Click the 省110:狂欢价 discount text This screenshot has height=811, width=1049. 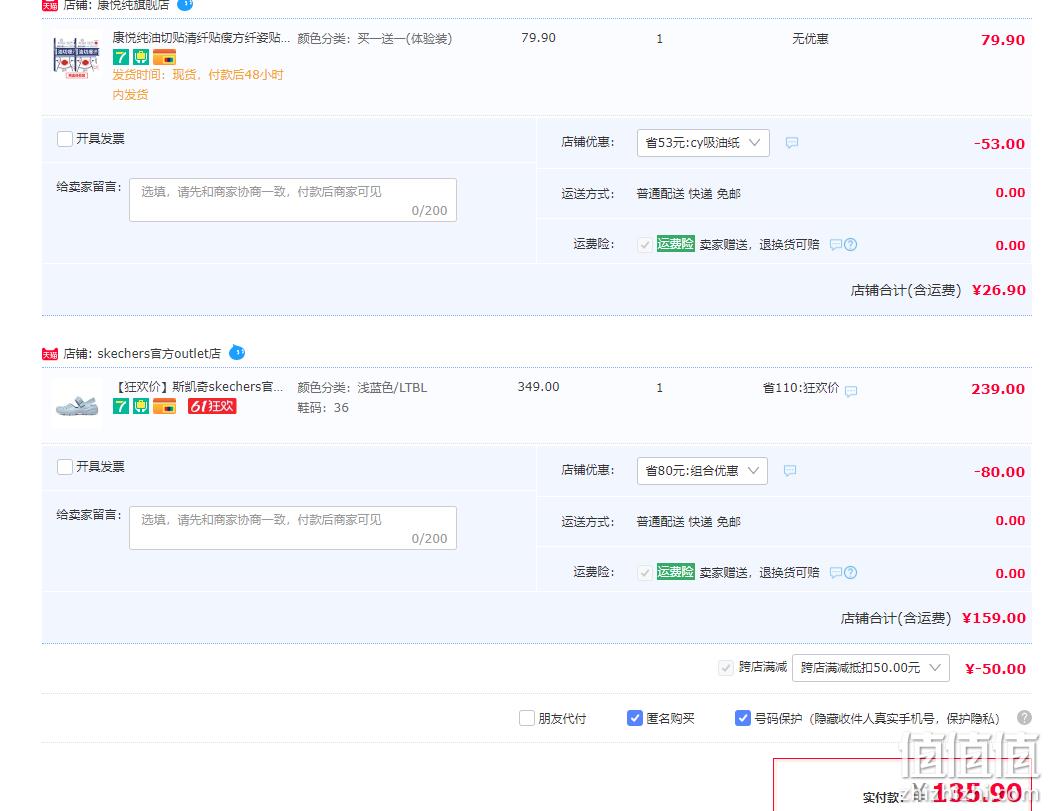pyautogui.click(x=801, y=387)
